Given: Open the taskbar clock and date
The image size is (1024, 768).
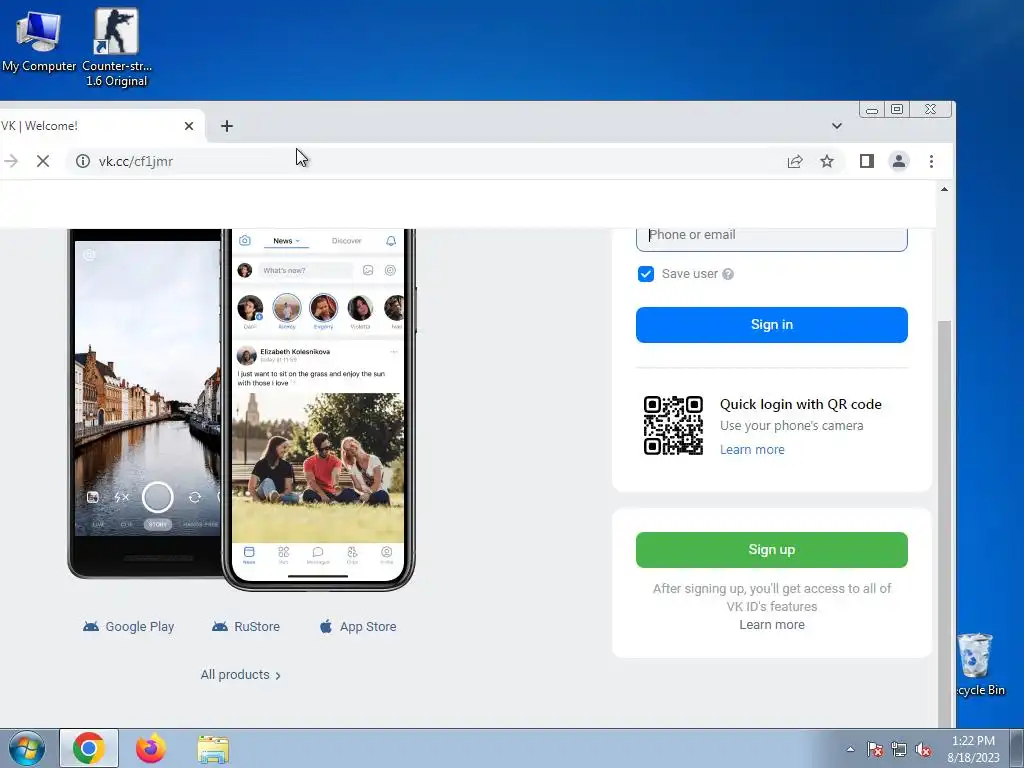Looking at the screenshot, I should pyautogui.click(x=973, y=749).
